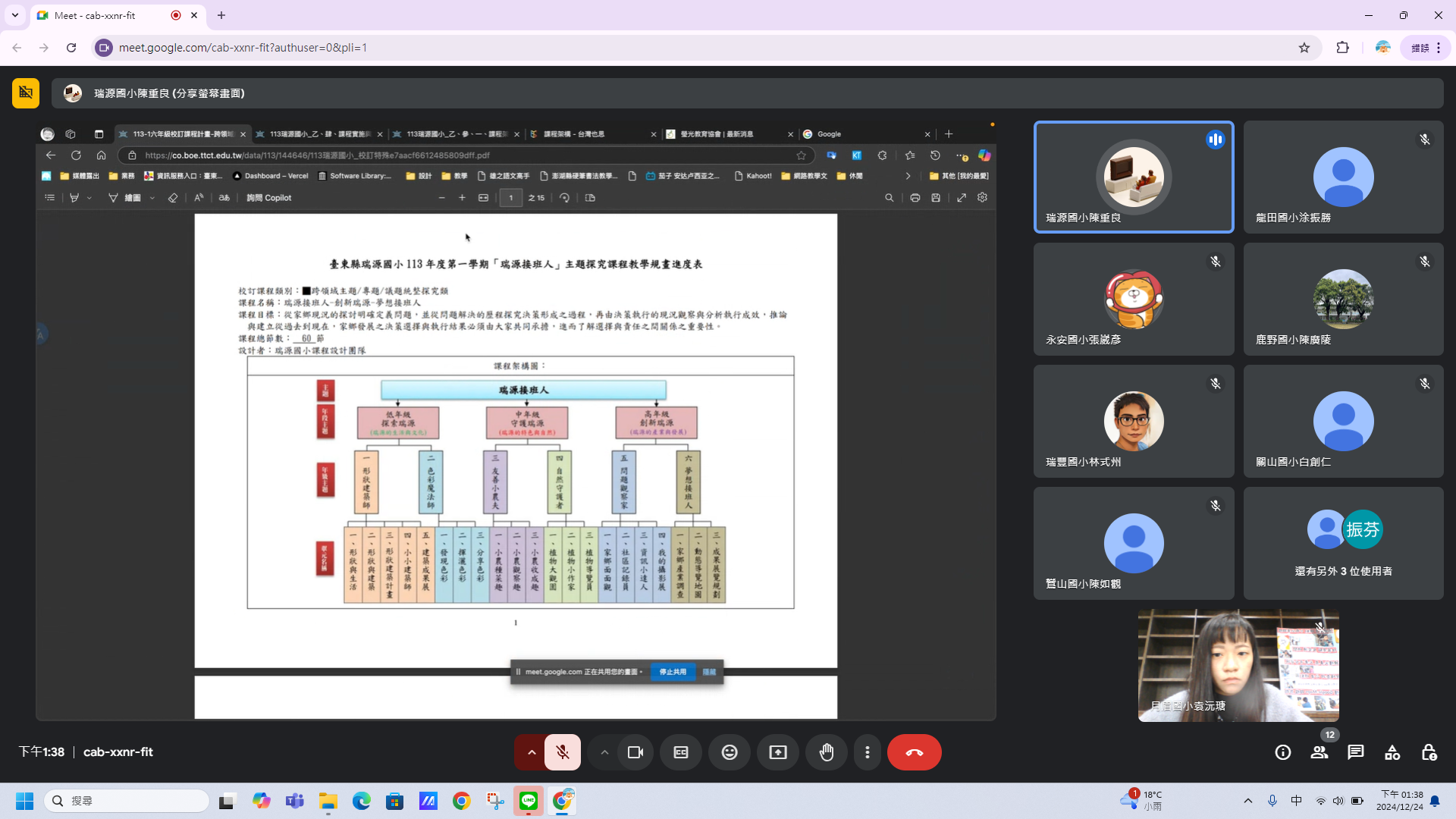Open LINE from the taskbar
Image resolution: width=1456 pixels, height=819 pixels.
point(529,801)
